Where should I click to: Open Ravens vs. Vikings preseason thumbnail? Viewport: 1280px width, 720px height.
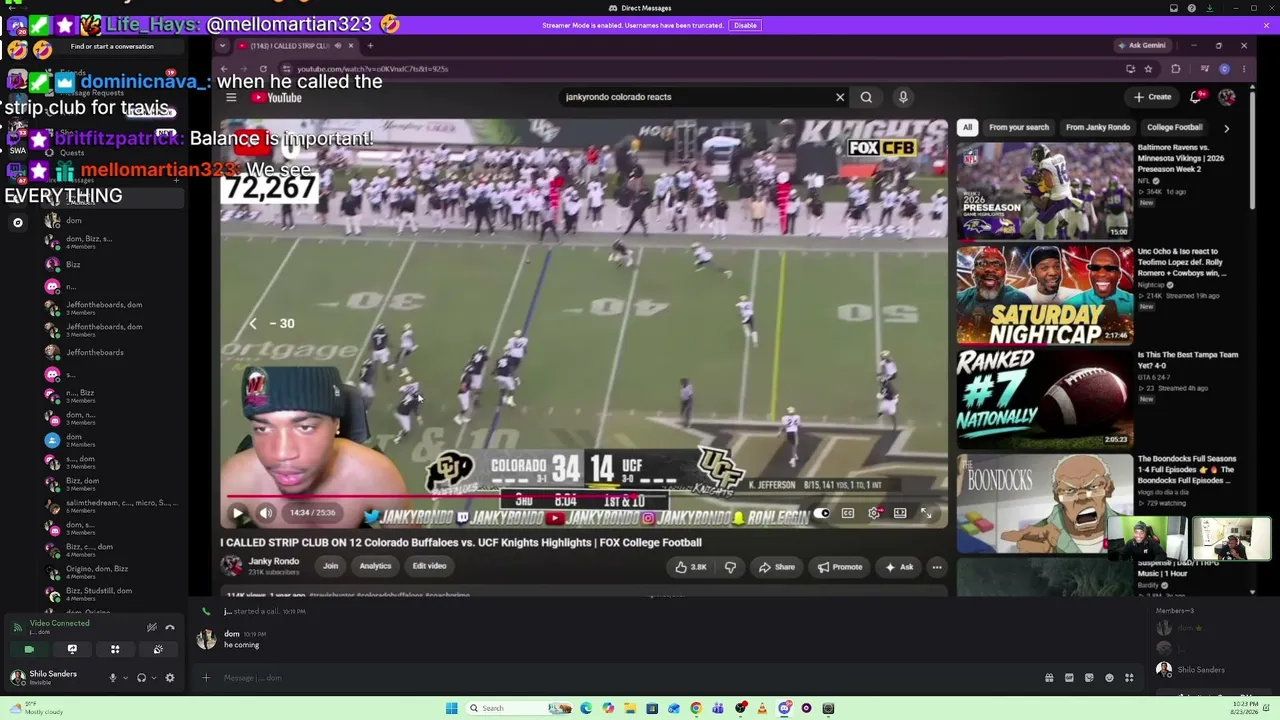[x=1044, y=191]
